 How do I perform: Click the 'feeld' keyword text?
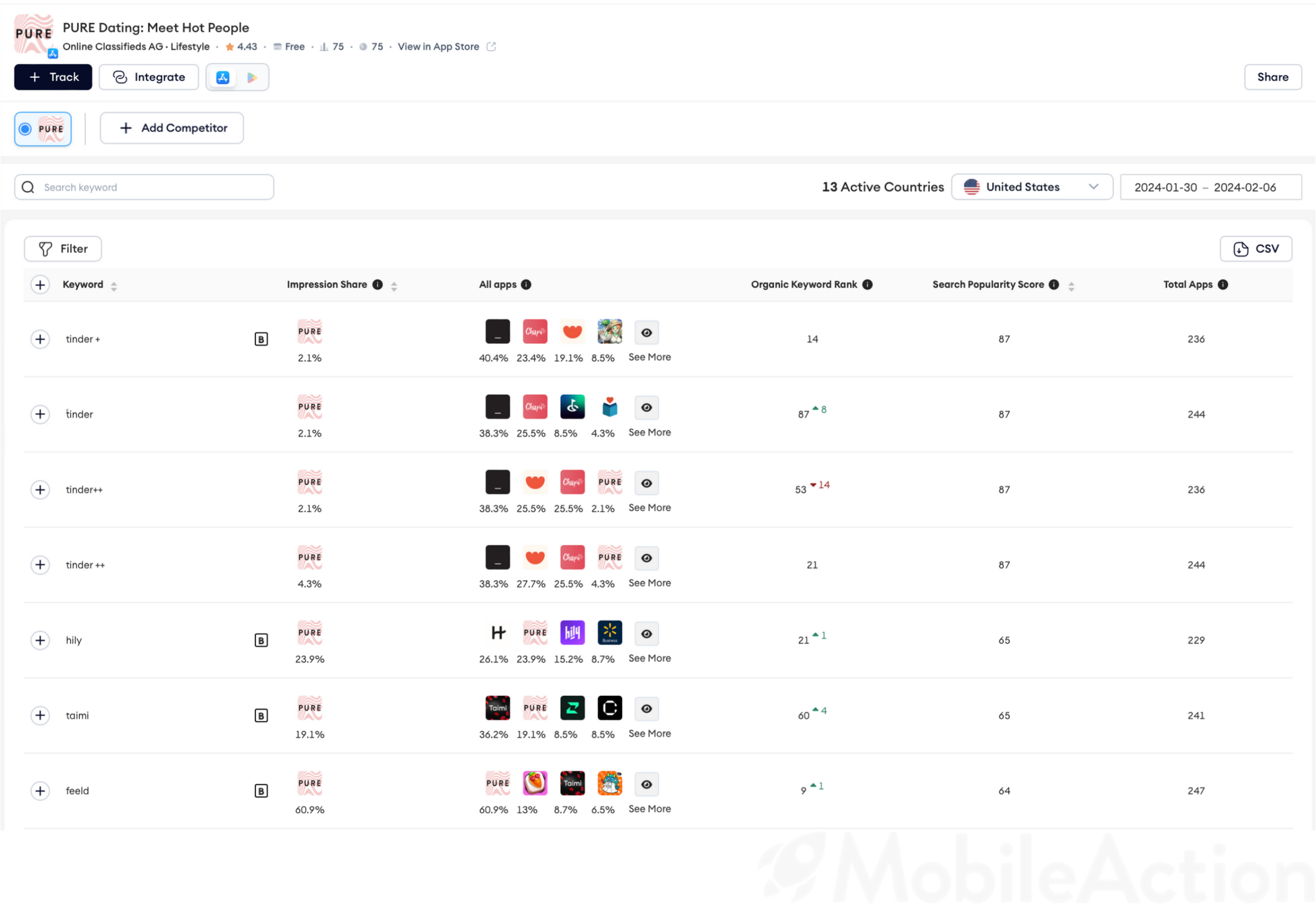(x=77, y=791)
